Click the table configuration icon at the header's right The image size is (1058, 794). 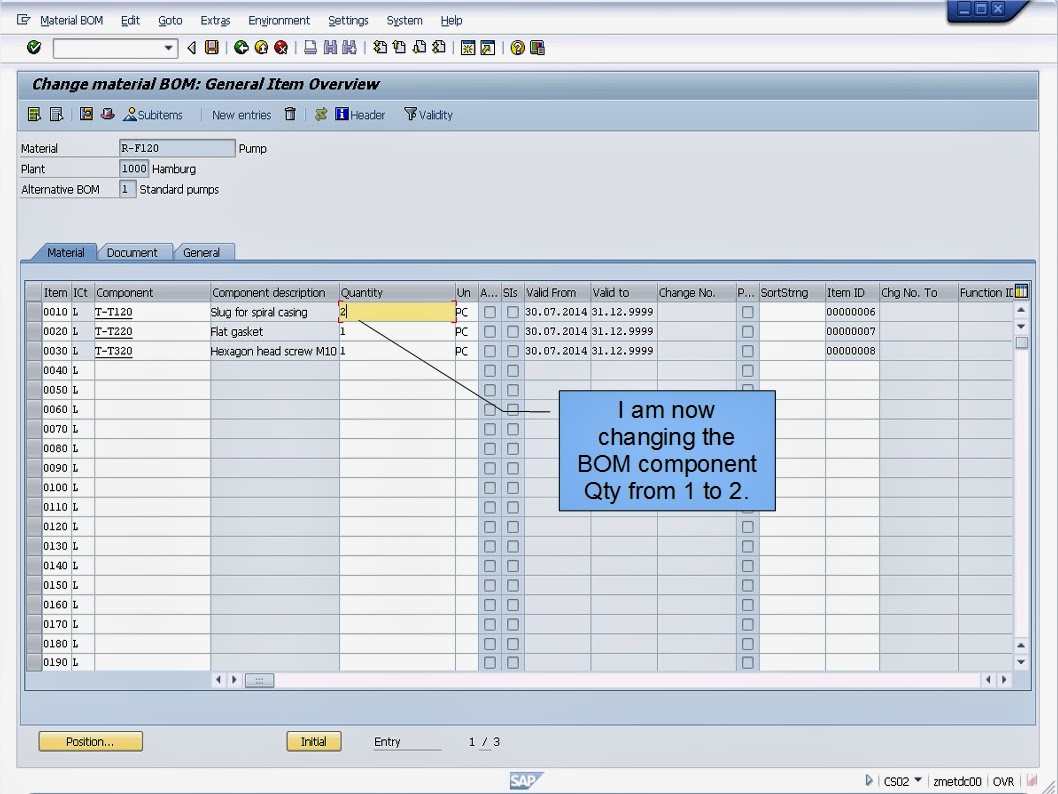[x=1022, y=291]
